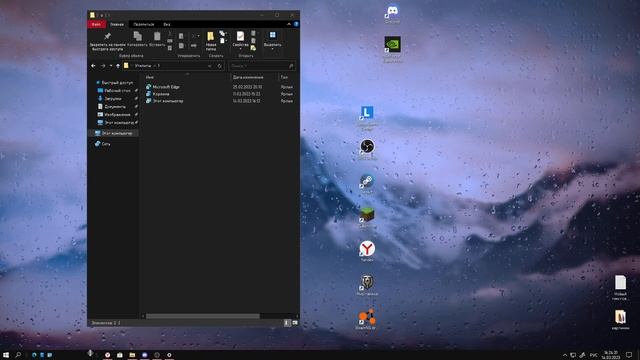The image size is (640, 360).
Task: Select Быстрый доступ in navigation pane
Action: [x=114, y=82]
